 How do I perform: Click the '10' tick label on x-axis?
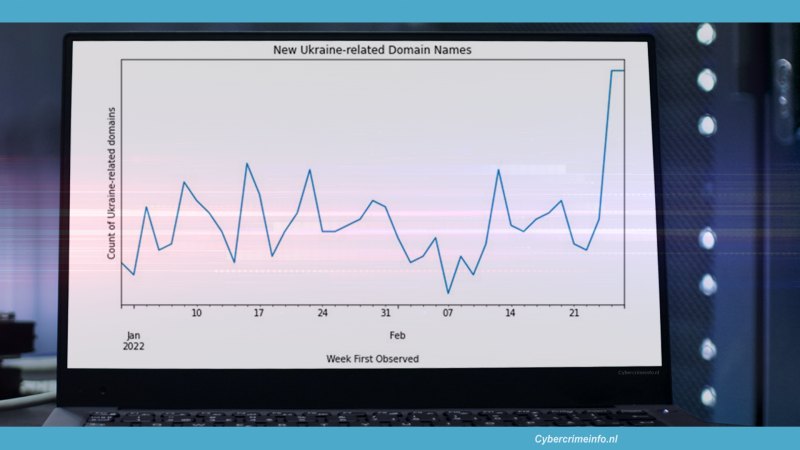[196, 313]
